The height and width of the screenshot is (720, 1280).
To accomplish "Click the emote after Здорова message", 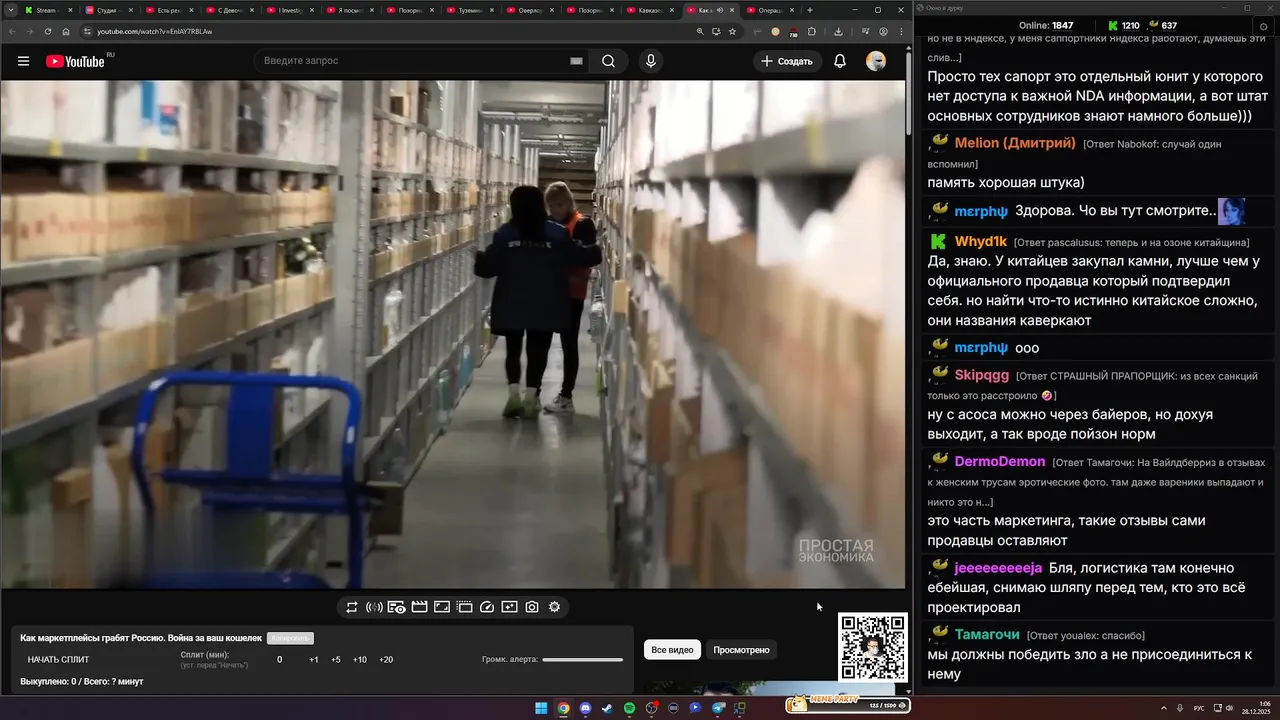I will coord(1231,211).
